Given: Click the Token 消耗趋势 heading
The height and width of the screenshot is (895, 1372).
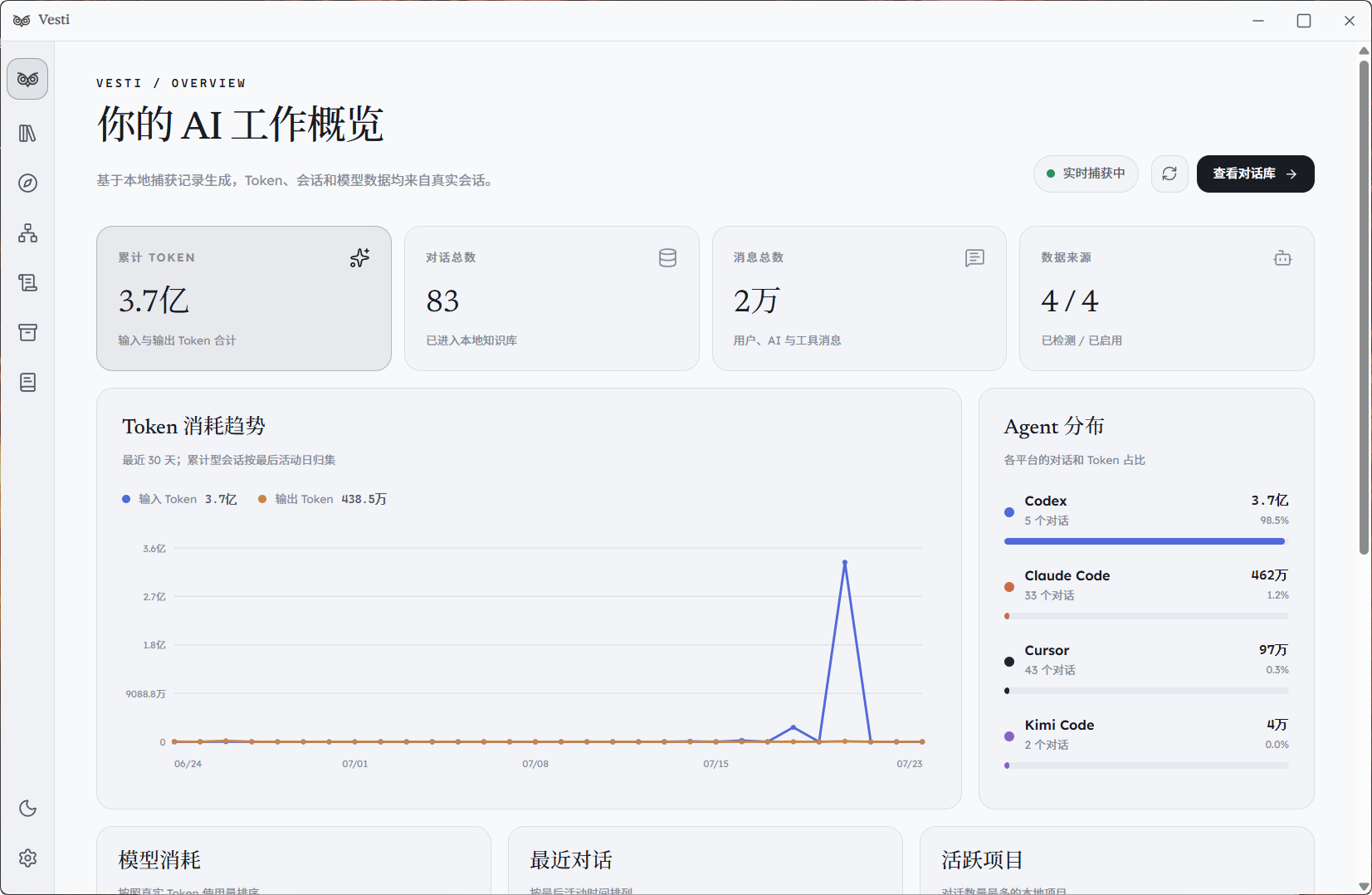Looking at the screenshot, I should tap(194, 426).
